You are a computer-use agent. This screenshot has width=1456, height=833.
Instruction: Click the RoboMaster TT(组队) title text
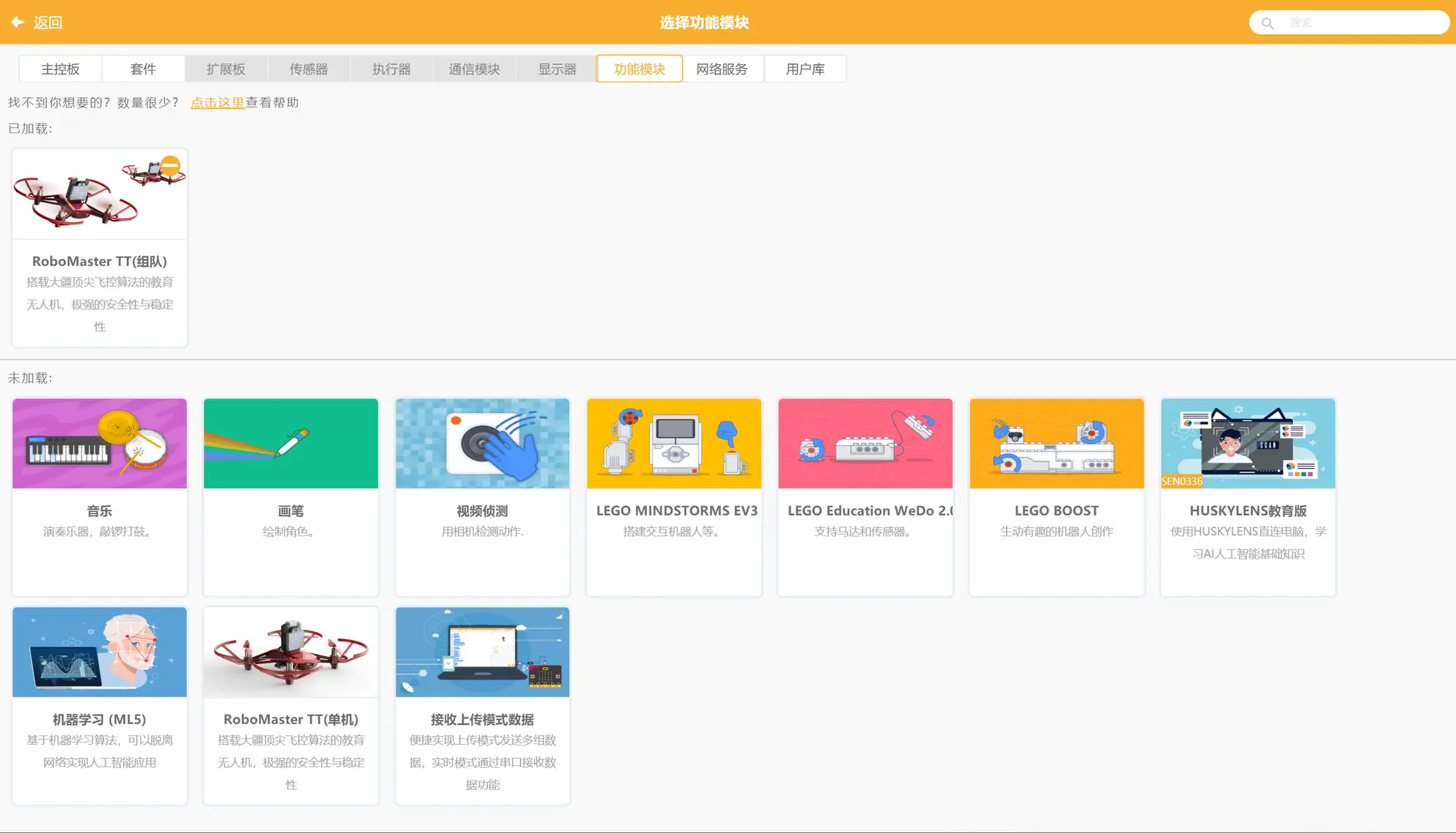coord(100,261)
